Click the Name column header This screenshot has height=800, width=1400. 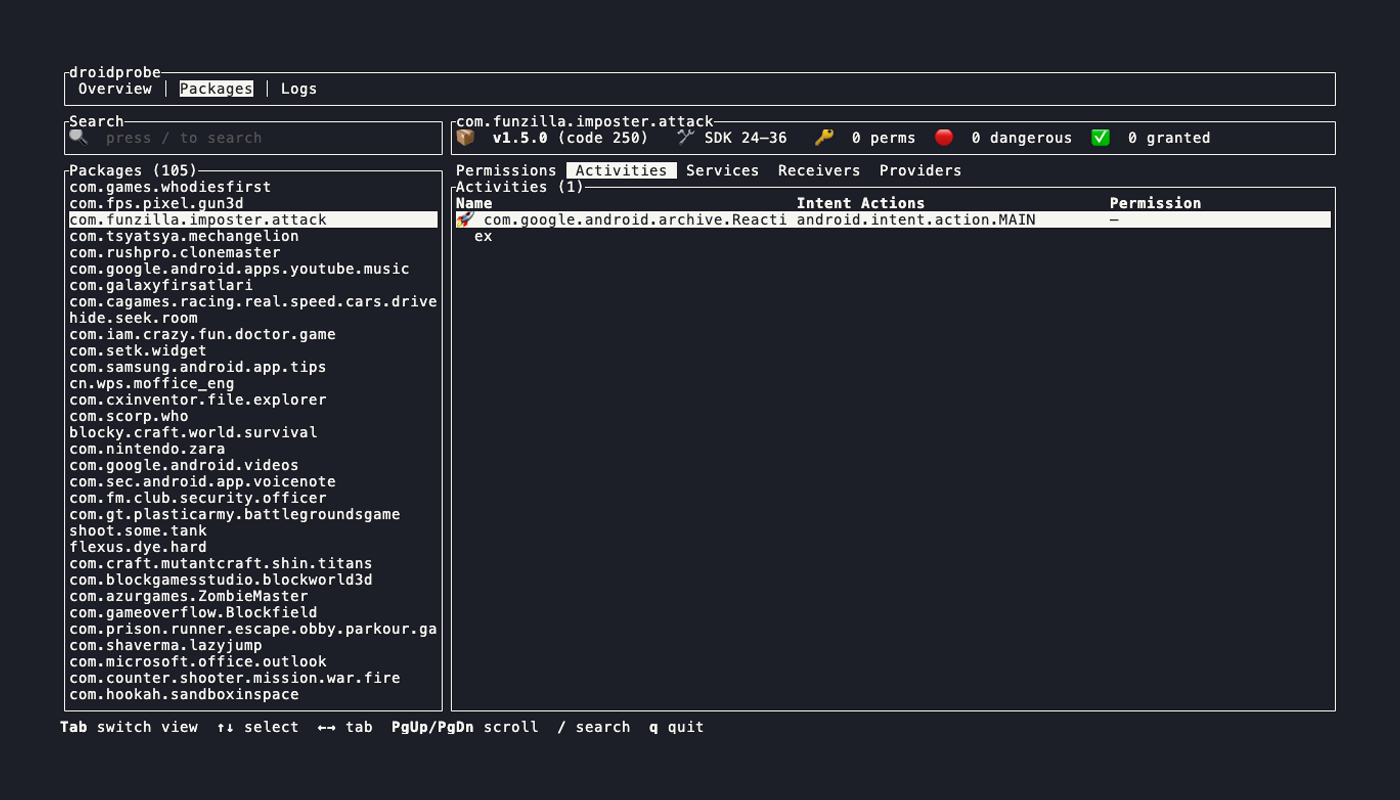(x=474, y=203)
